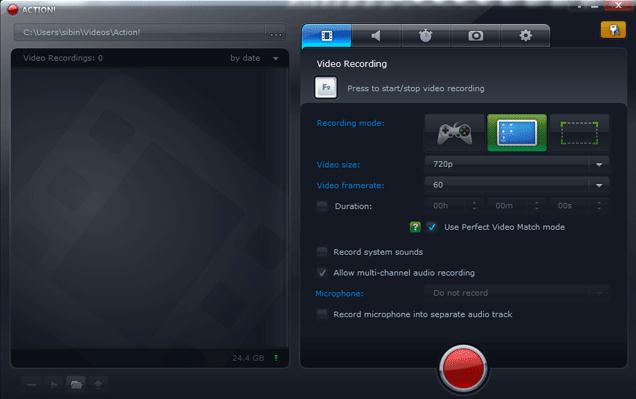This screenshot has width=636, height=399.
Task: Open the settings gear tab
Action: click(x=526, y=36)
